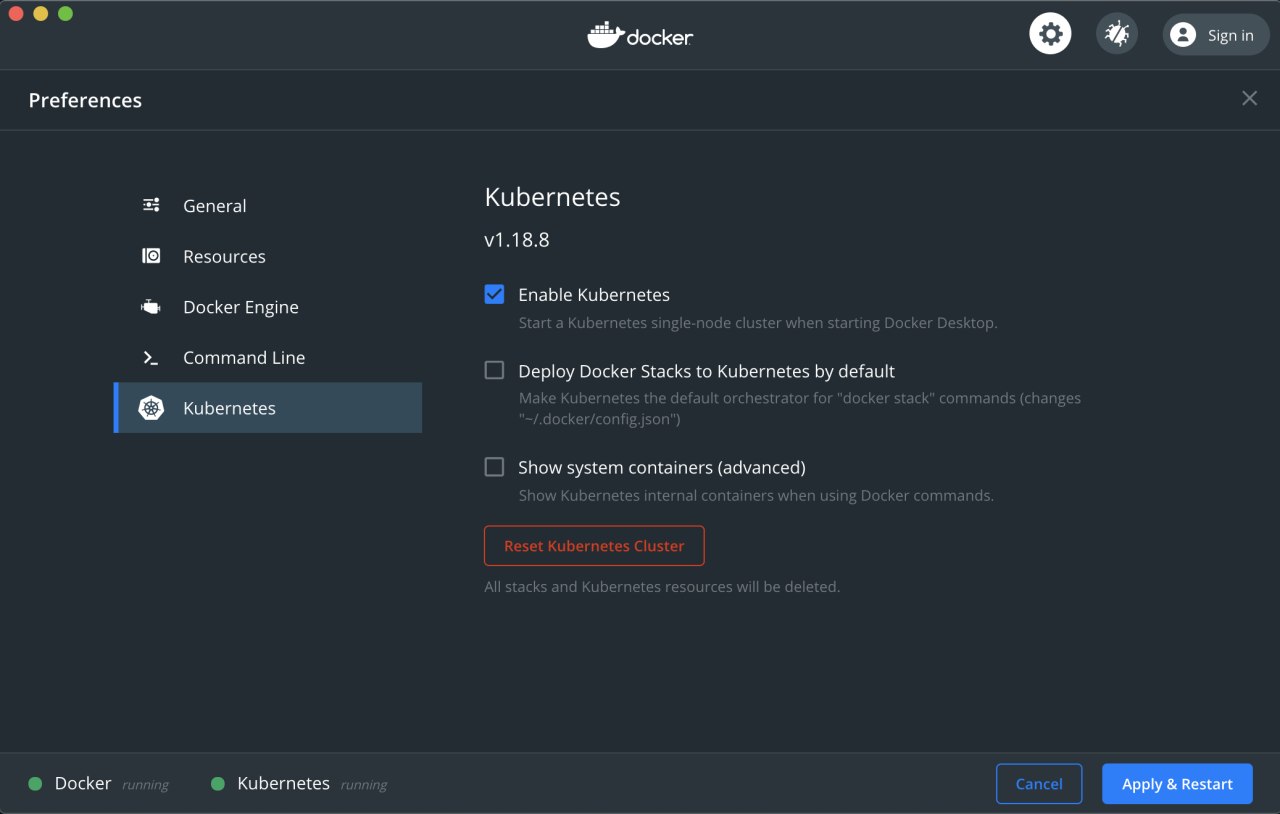
Task: Switch to the Command Line tab
Action: pos(268,357)
